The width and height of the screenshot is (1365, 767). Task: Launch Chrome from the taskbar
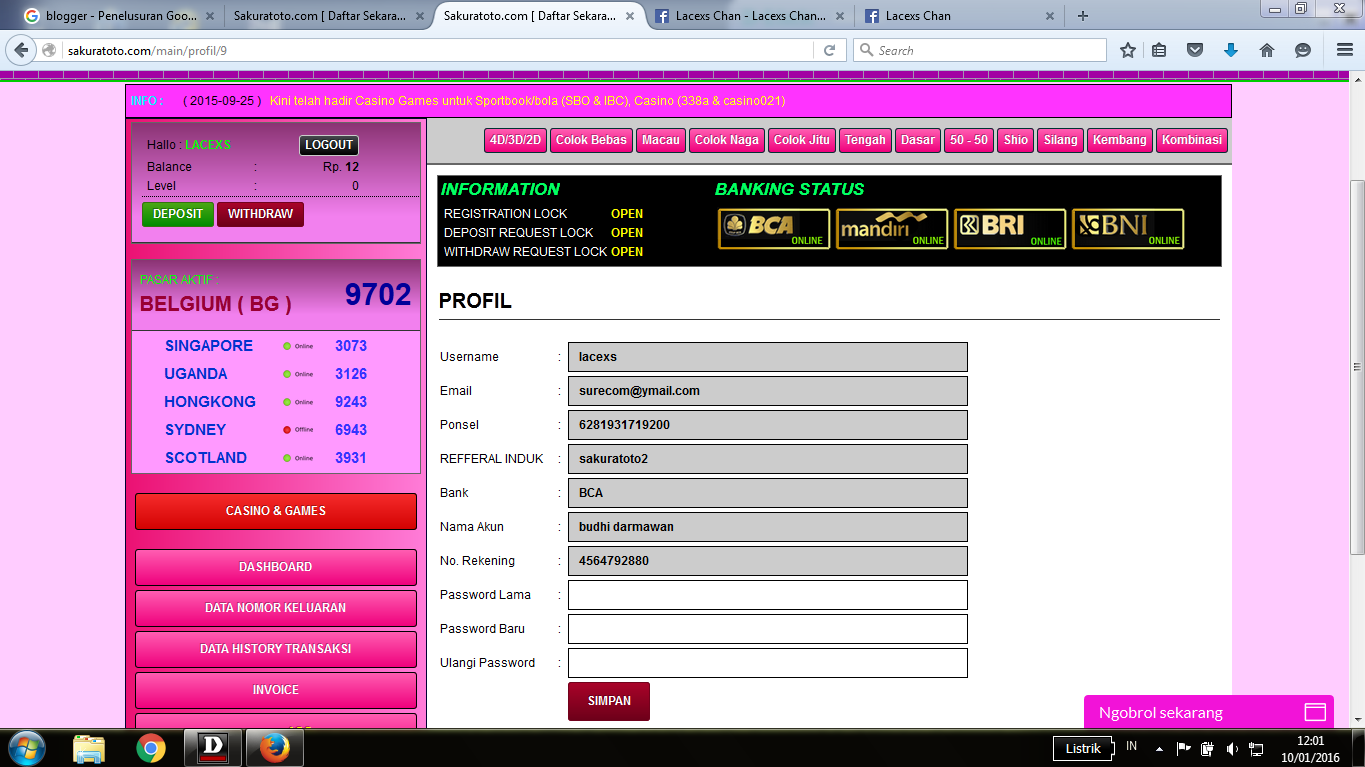(x=151, y=748)
